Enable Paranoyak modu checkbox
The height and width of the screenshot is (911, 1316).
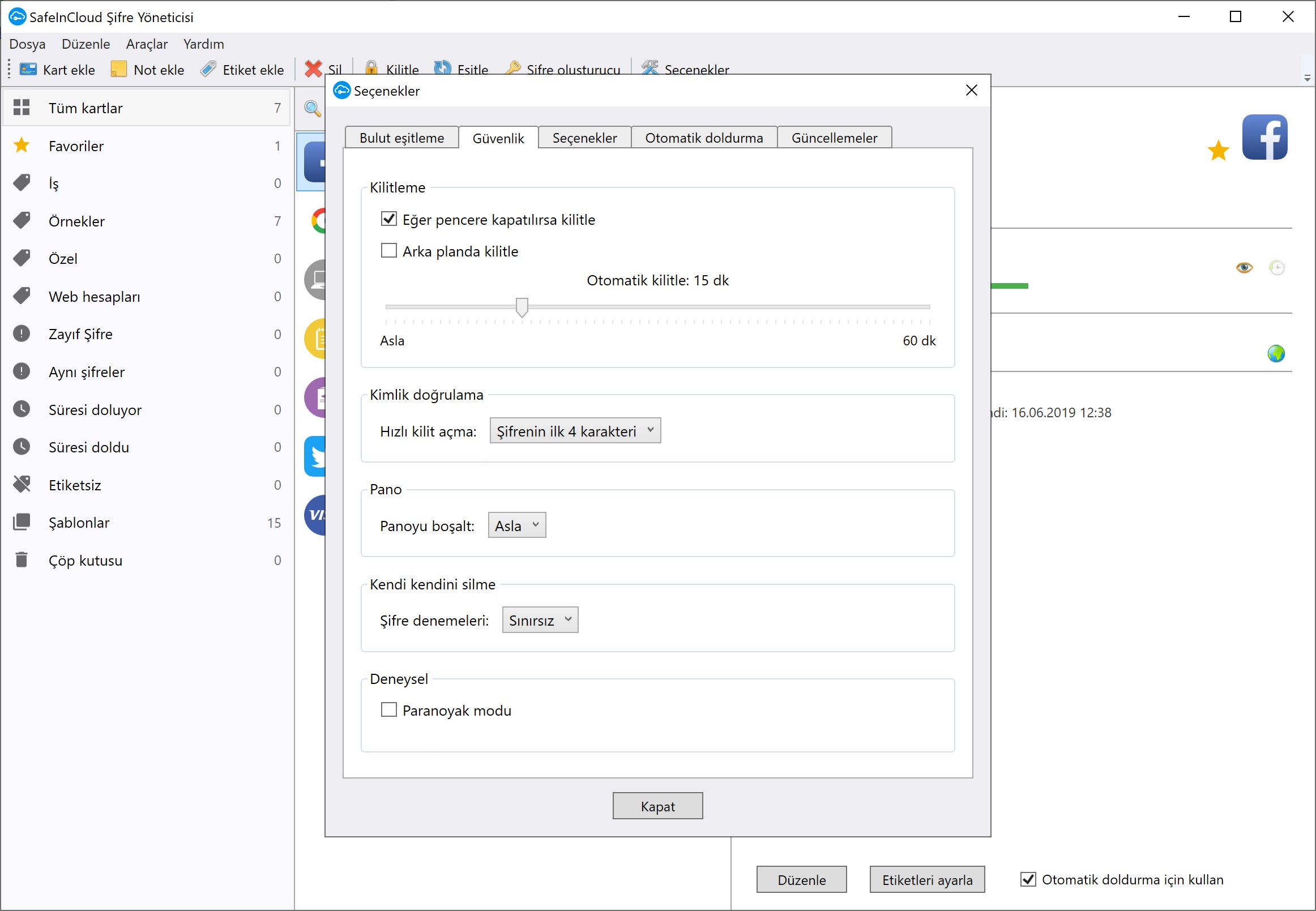click(x=389, y=710)
